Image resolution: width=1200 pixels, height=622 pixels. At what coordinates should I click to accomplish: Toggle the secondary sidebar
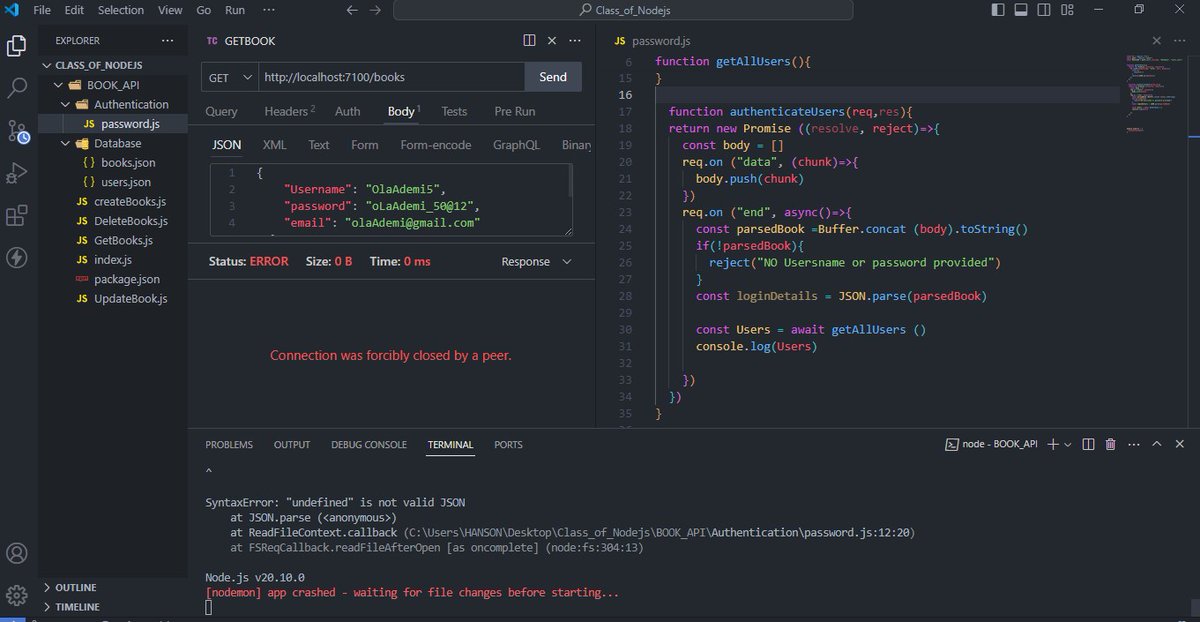coord(1043,9)
